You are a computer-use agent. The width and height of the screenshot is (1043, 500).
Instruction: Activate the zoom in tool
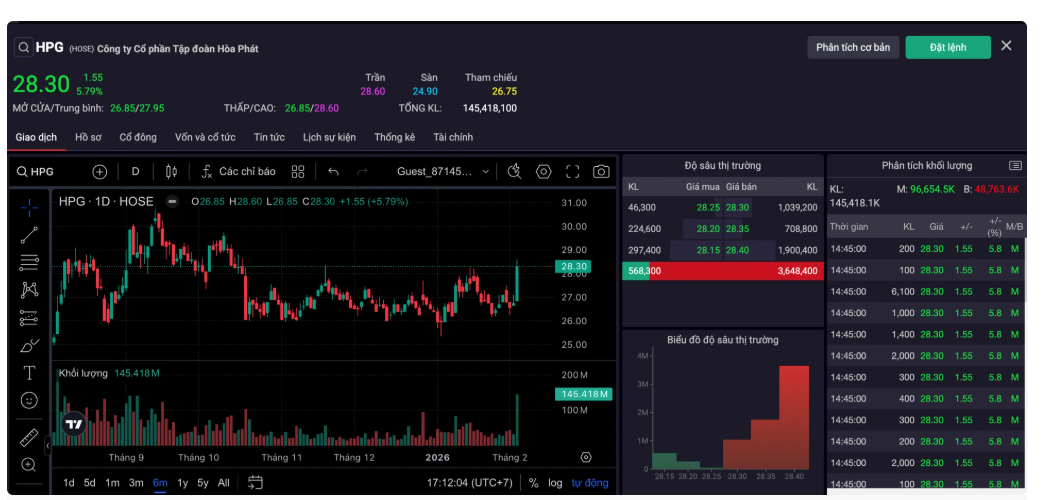(x=29, y=465)
